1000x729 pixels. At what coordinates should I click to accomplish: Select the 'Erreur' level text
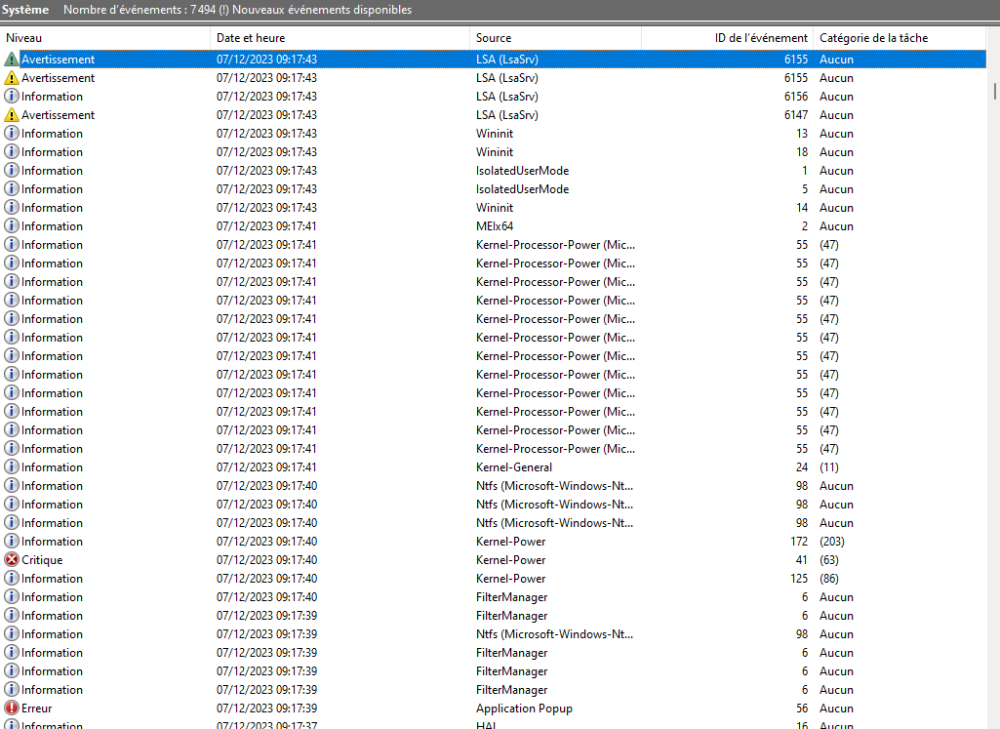pyautogui.click(x=36, y=708)
